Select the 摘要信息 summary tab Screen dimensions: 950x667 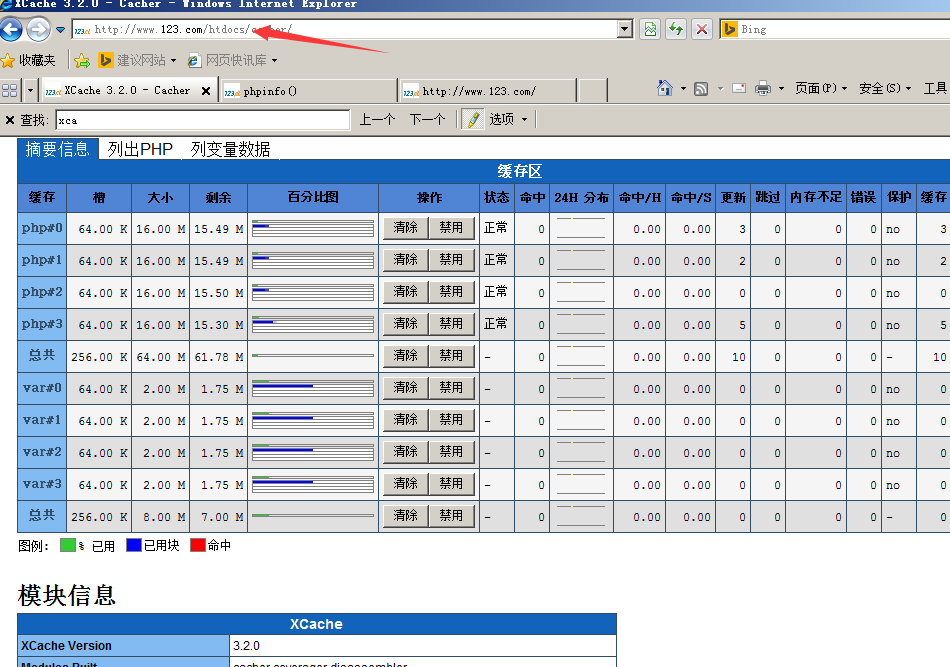click(x=58, y=149)
